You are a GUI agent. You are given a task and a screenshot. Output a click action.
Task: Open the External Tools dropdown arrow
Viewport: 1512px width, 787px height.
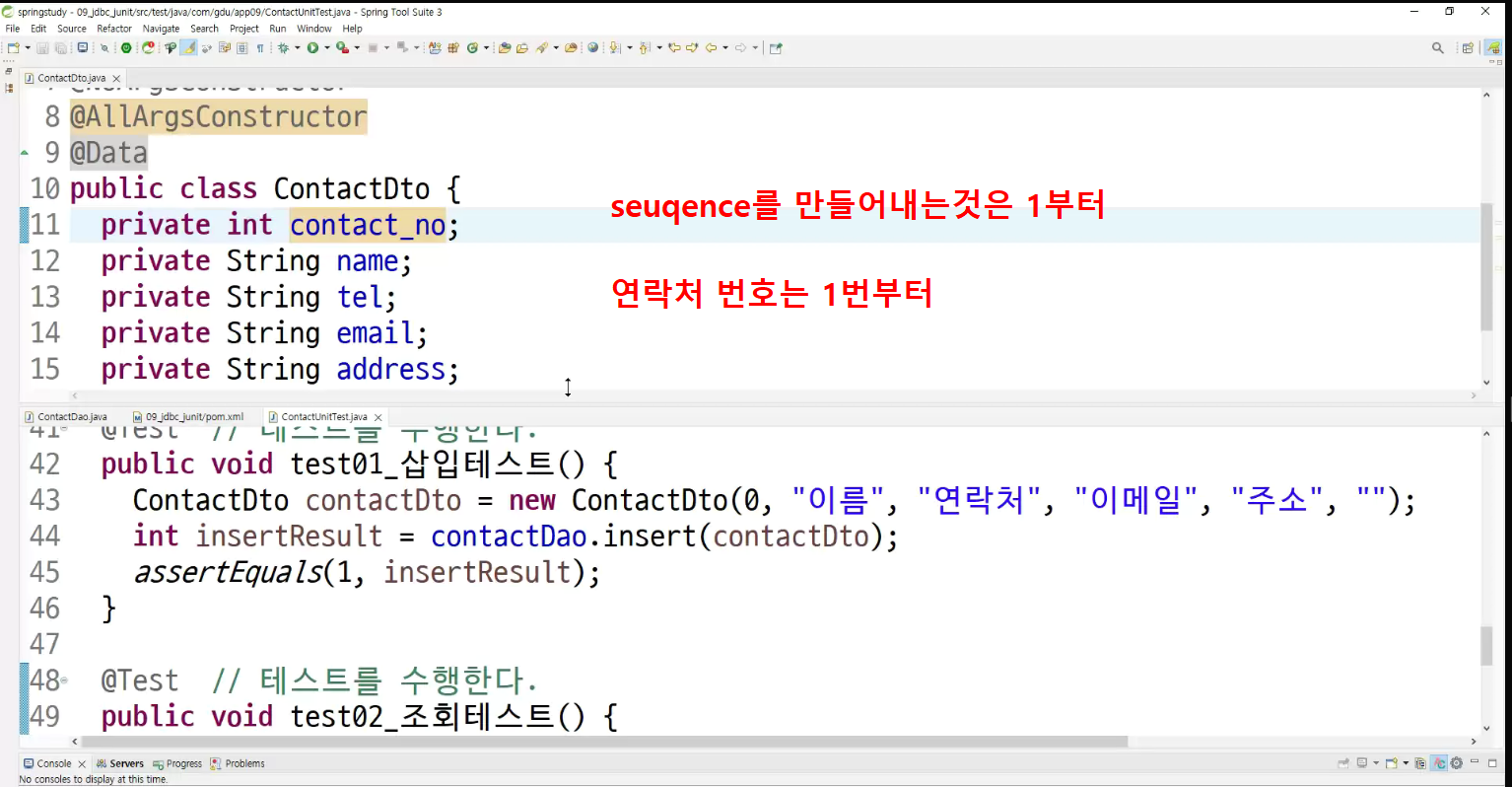click(357, 47)
